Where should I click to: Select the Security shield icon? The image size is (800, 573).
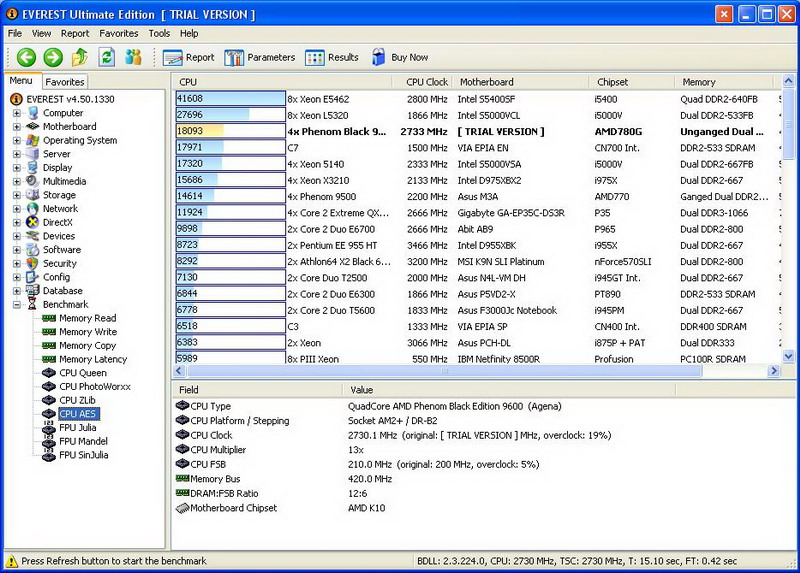tap(33, 263)
